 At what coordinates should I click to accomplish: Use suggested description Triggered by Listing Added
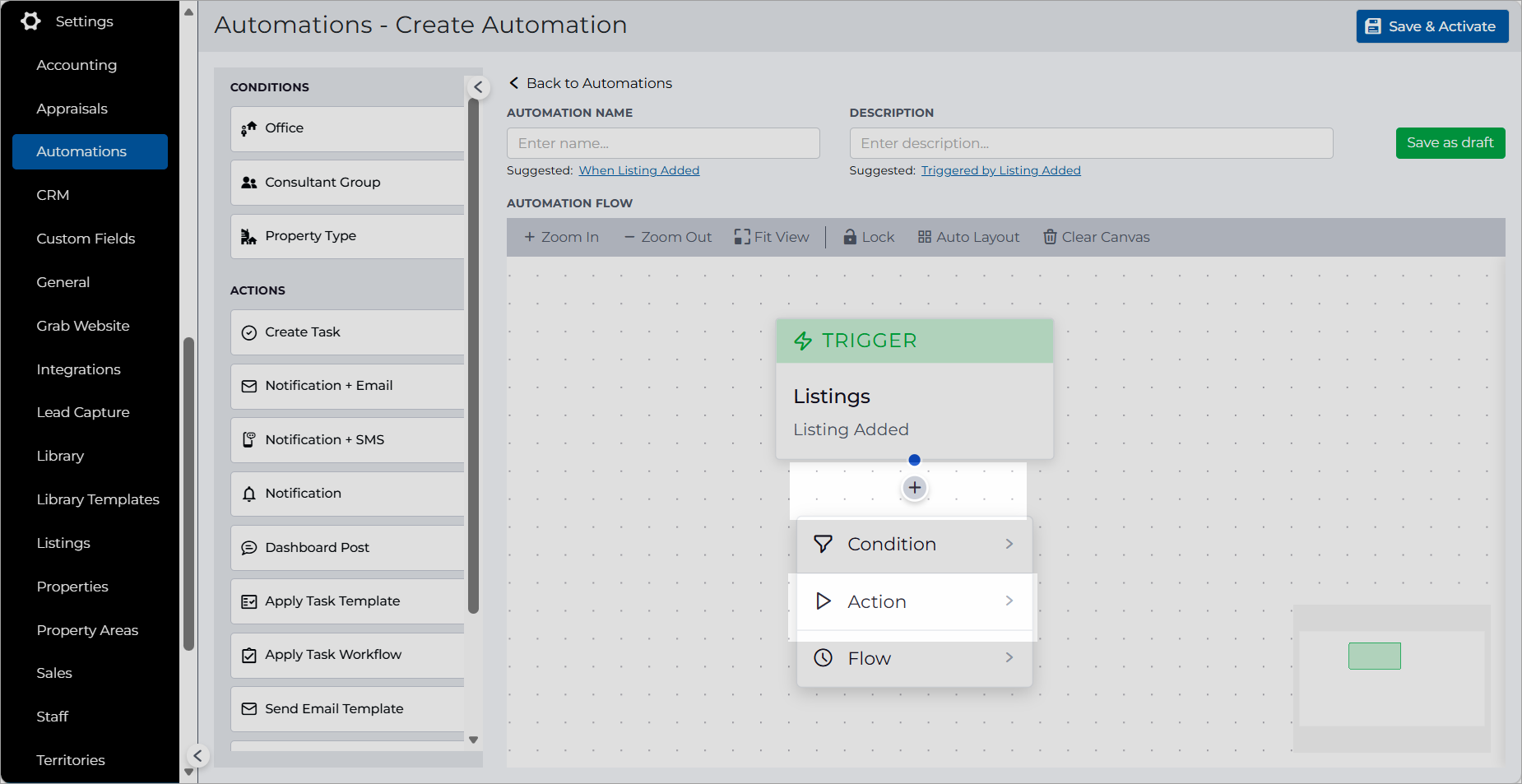pyautogui.click(x=1001, y=170)
